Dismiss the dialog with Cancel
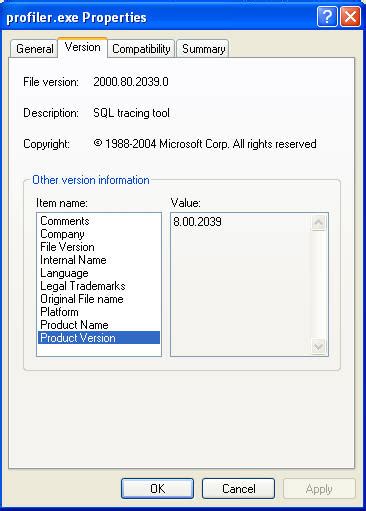366x511 pixels. 239,489
